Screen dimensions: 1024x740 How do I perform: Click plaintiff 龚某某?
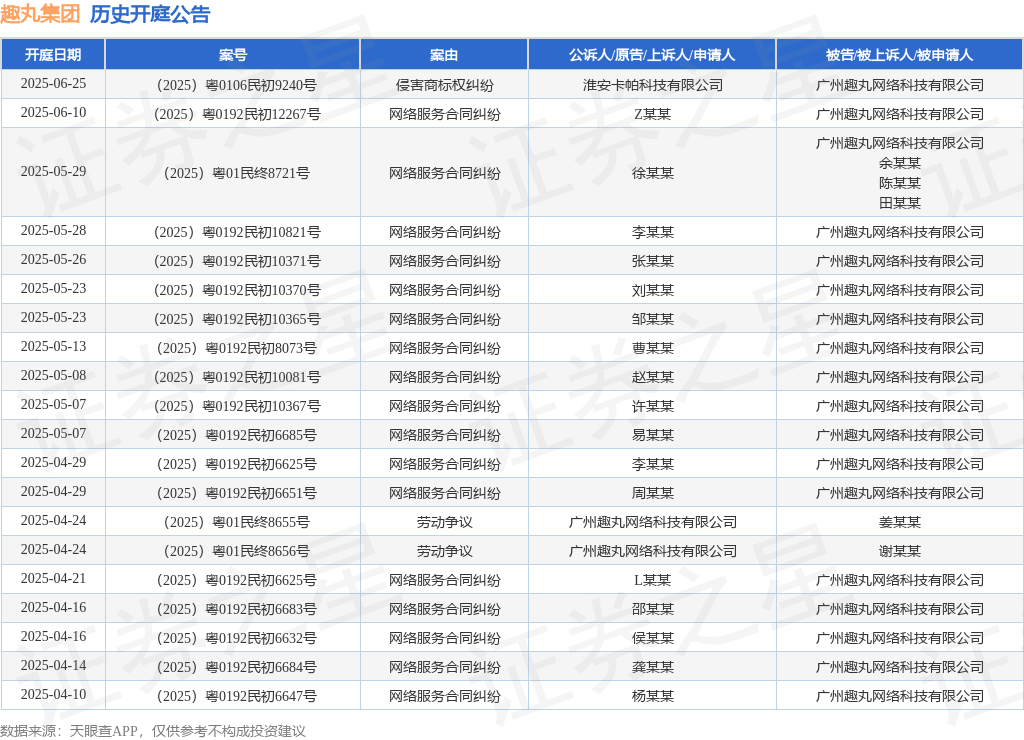(x=652, y=667)
